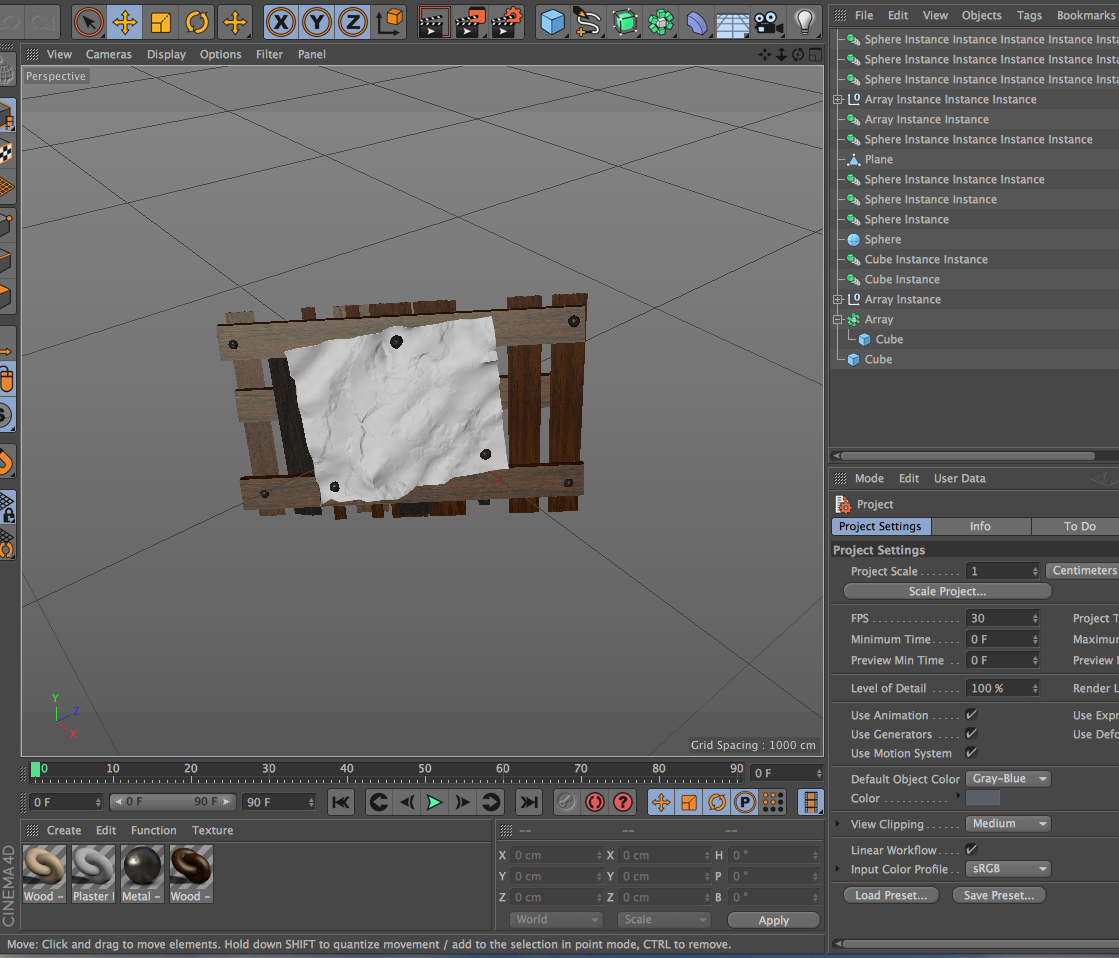
Task: Click the Record Active Objects icon
Action: point(596,802)
